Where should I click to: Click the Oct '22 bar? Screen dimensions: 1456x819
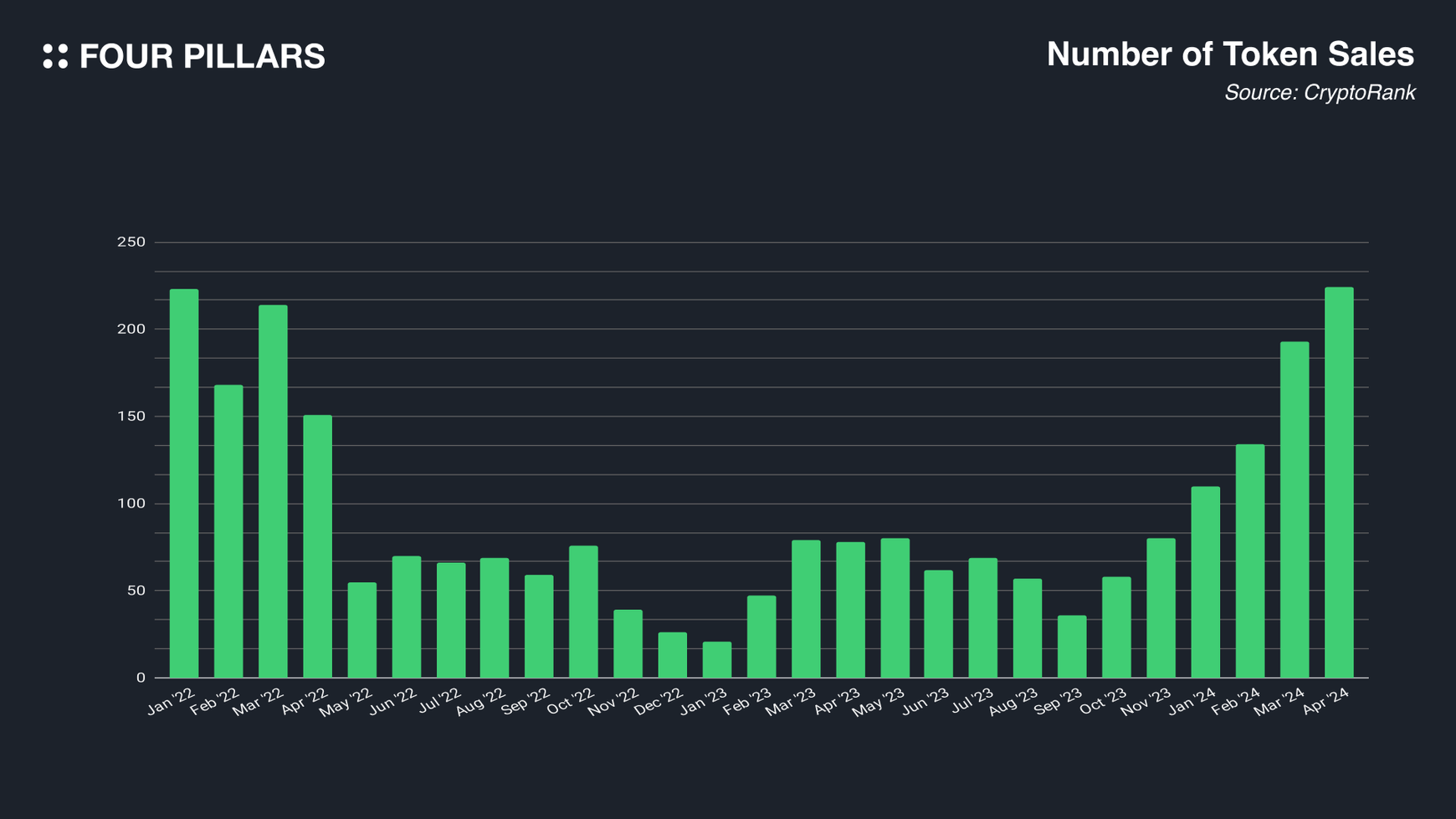pos(583,612)
